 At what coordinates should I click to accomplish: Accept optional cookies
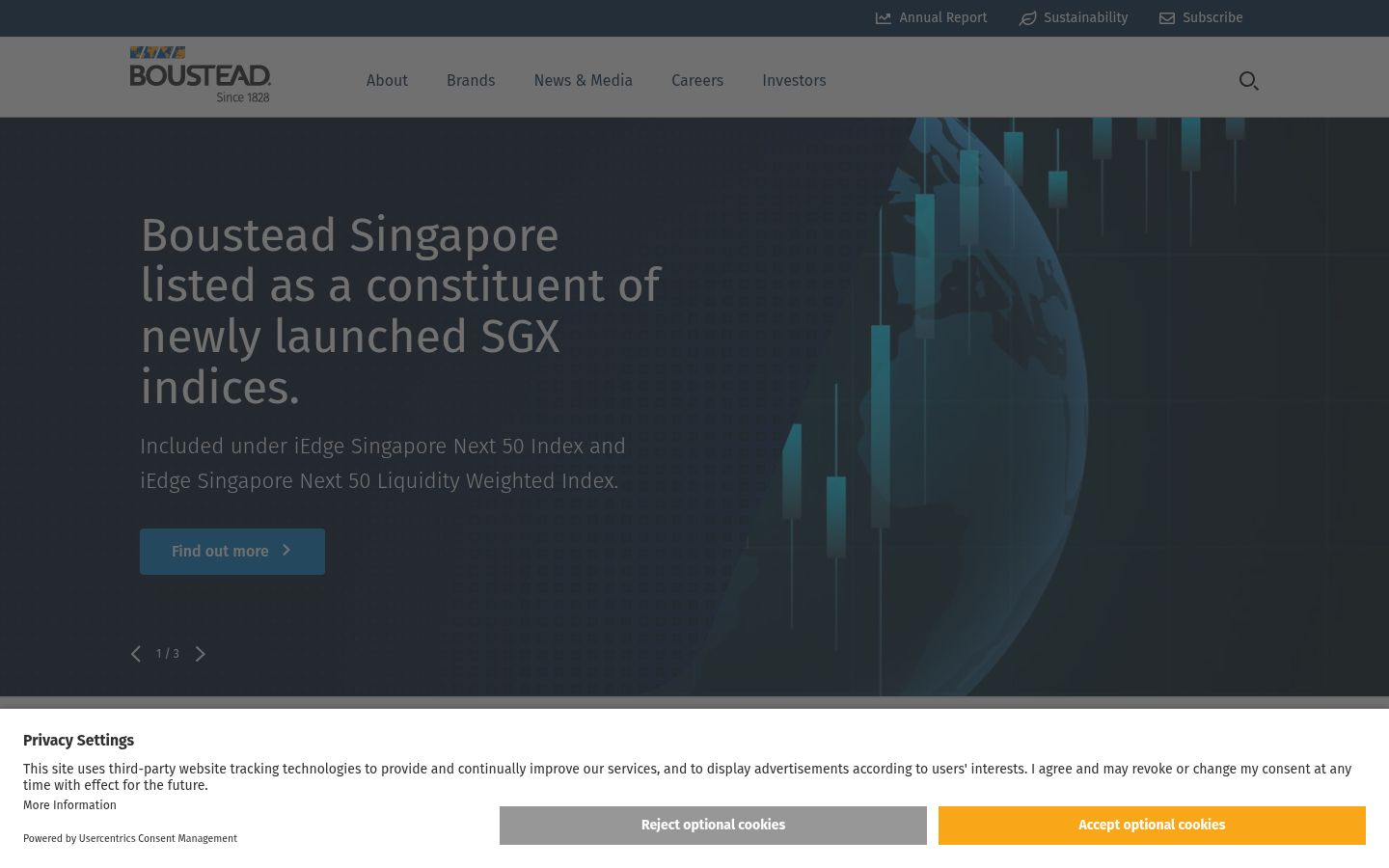click(x=1152, y=826)
